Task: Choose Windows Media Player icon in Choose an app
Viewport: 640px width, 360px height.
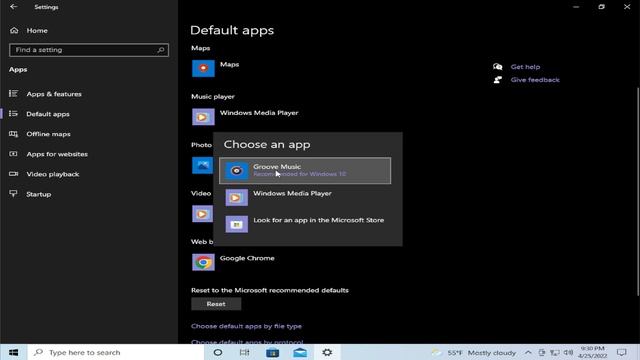Action: click(236, 198)
